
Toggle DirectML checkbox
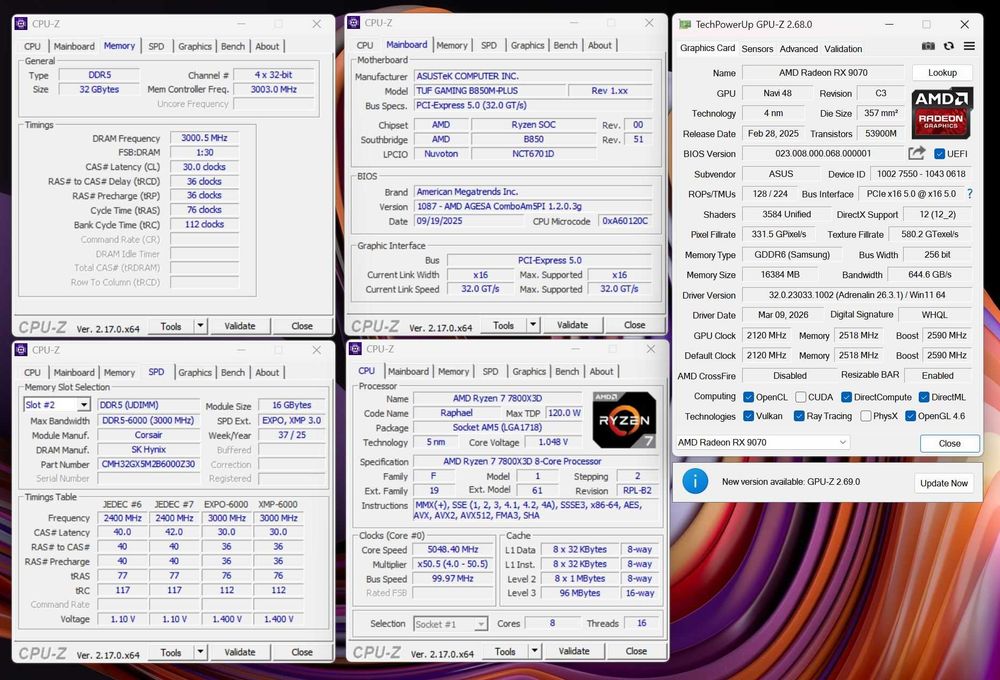(x=924, y=397)
